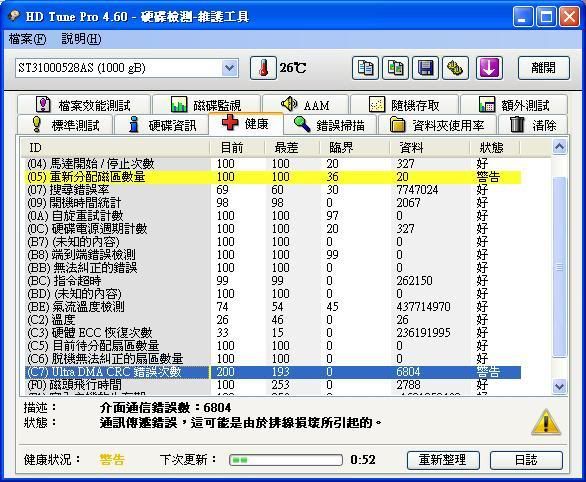Viewport: 586px width, 482px height.
Task: Select row (0C) 硬碟電源週期計數
Action: pos(274,229)
